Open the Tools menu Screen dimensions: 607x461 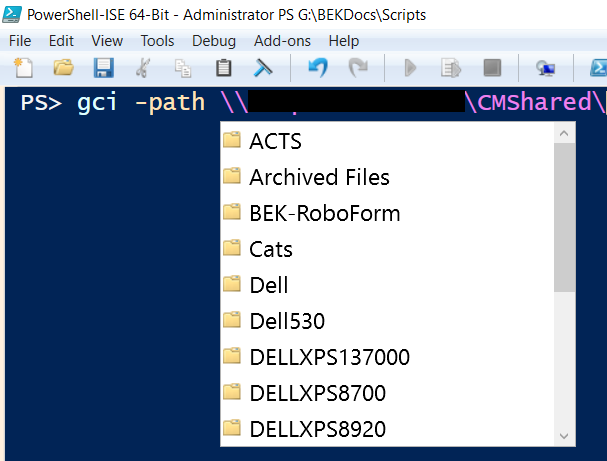pyautogui.click(x=157, y=41)
